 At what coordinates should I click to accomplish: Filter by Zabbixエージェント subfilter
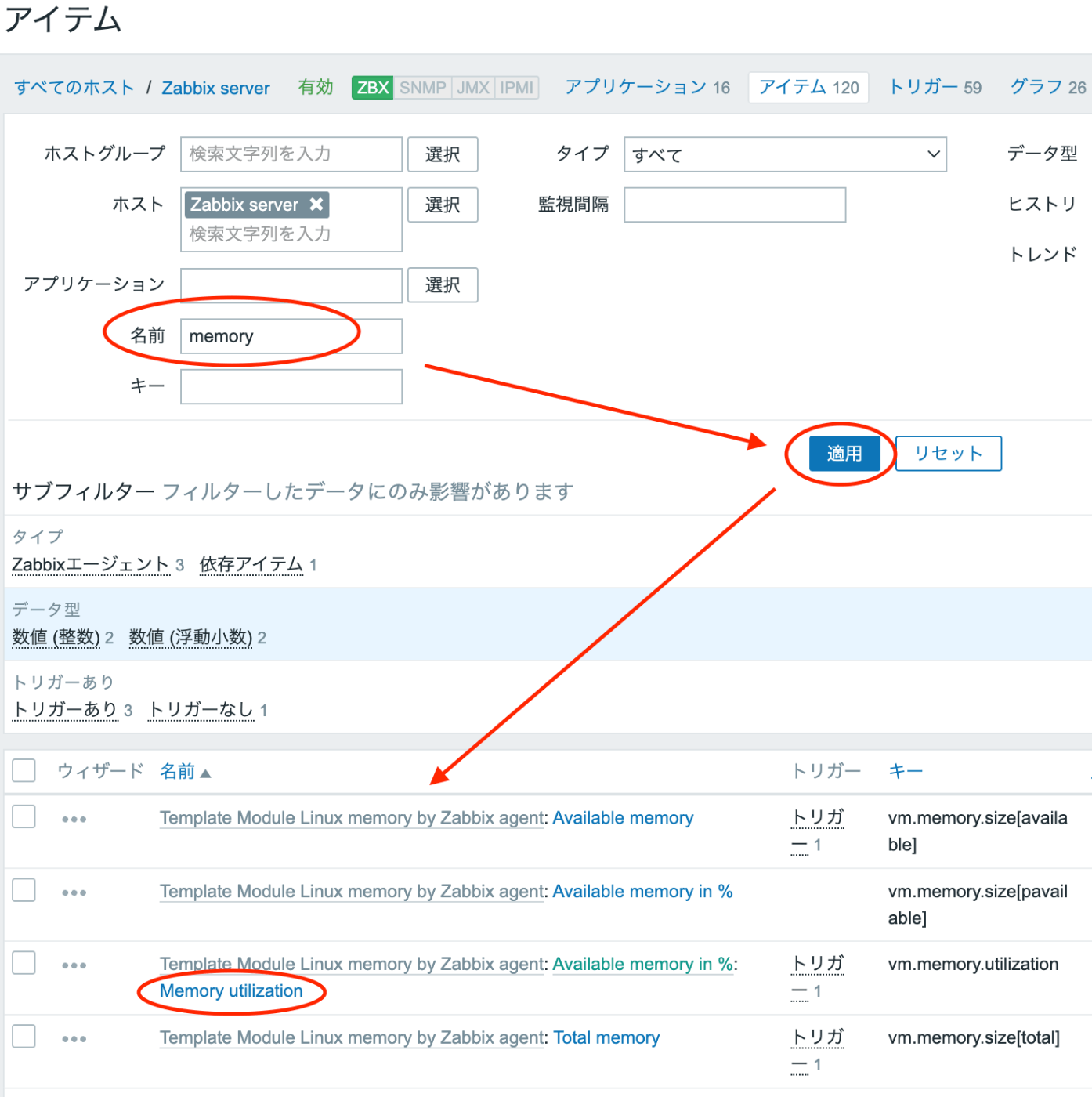pos(90,565)
